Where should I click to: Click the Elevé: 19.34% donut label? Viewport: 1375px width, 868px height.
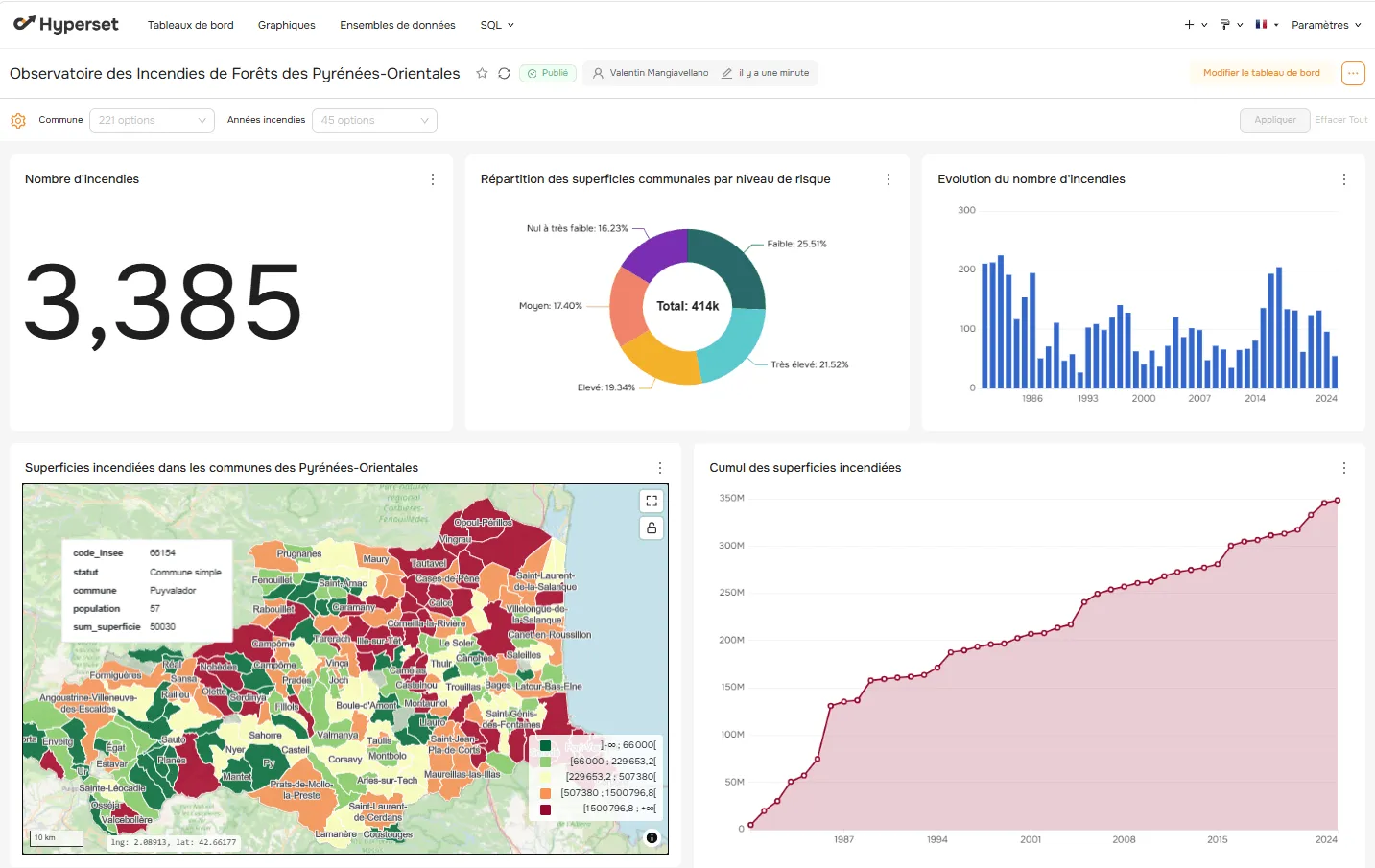pos(606,387)
